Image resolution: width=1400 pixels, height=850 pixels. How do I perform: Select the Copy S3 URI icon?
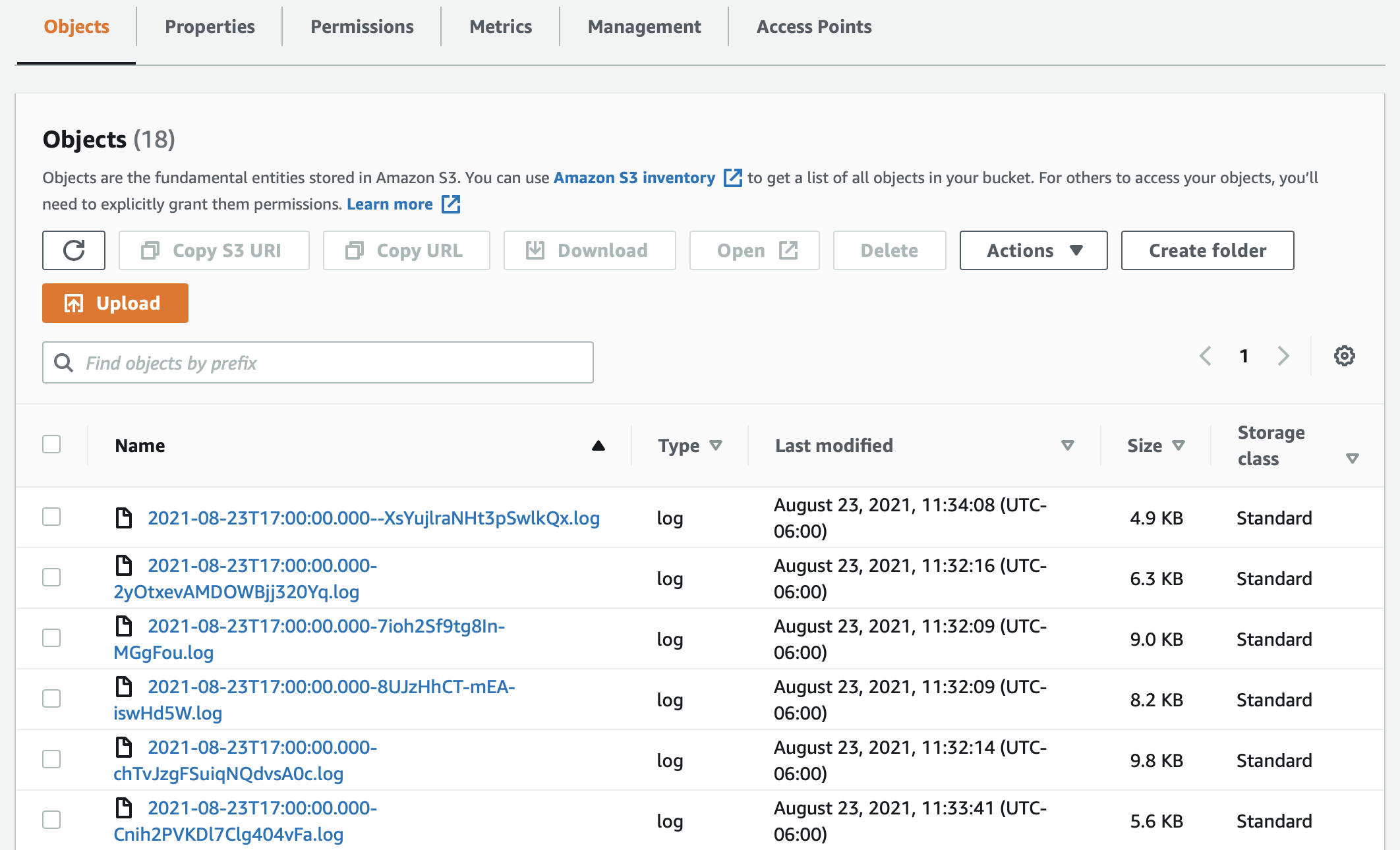152,250
